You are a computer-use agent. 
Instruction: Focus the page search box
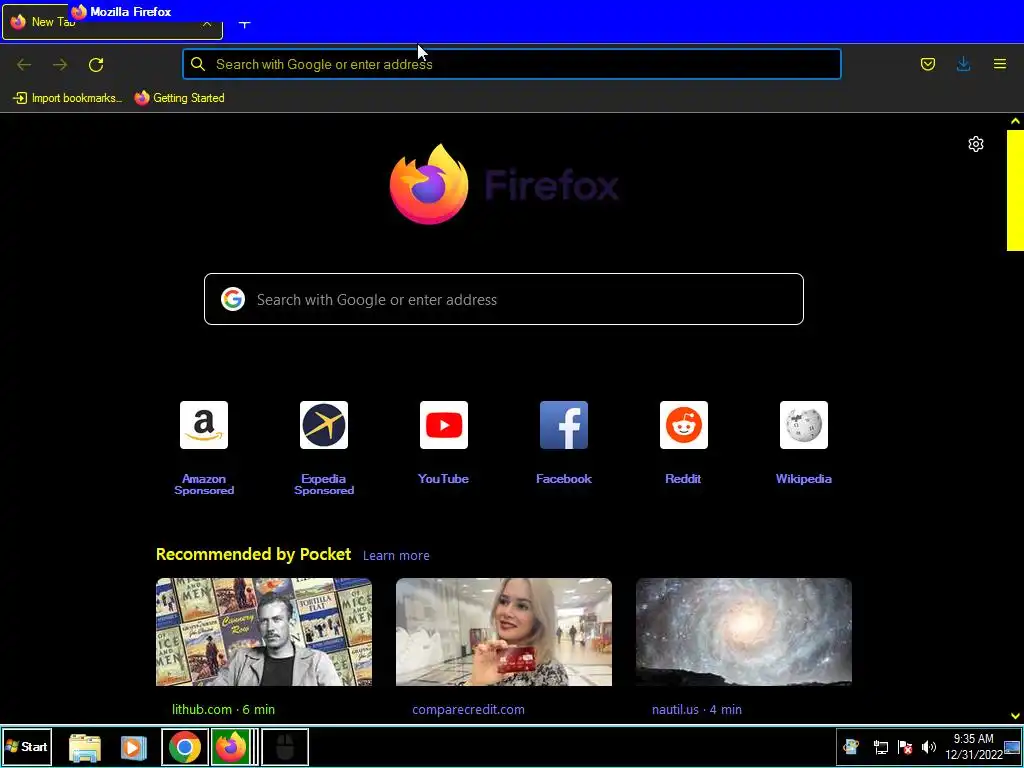(504, 299)
